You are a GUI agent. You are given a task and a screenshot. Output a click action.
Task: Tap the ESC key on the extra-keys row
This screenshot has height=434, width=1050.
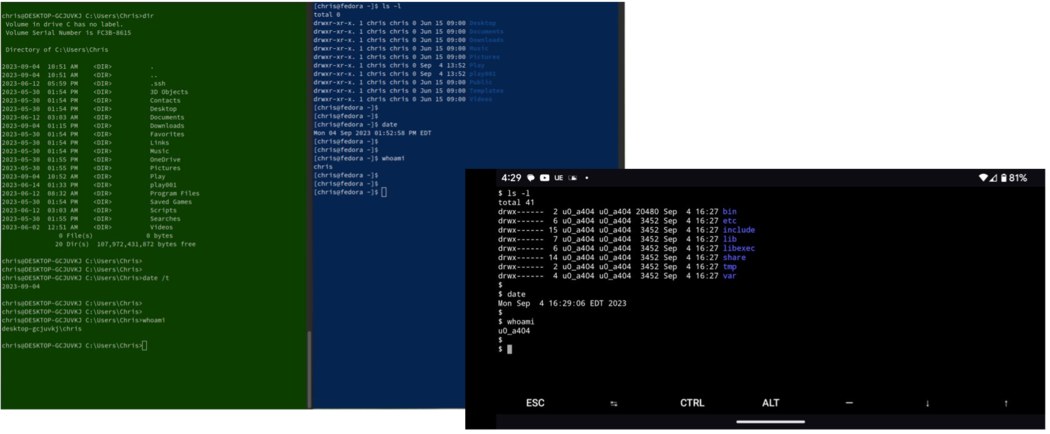(x=535, y=403)
